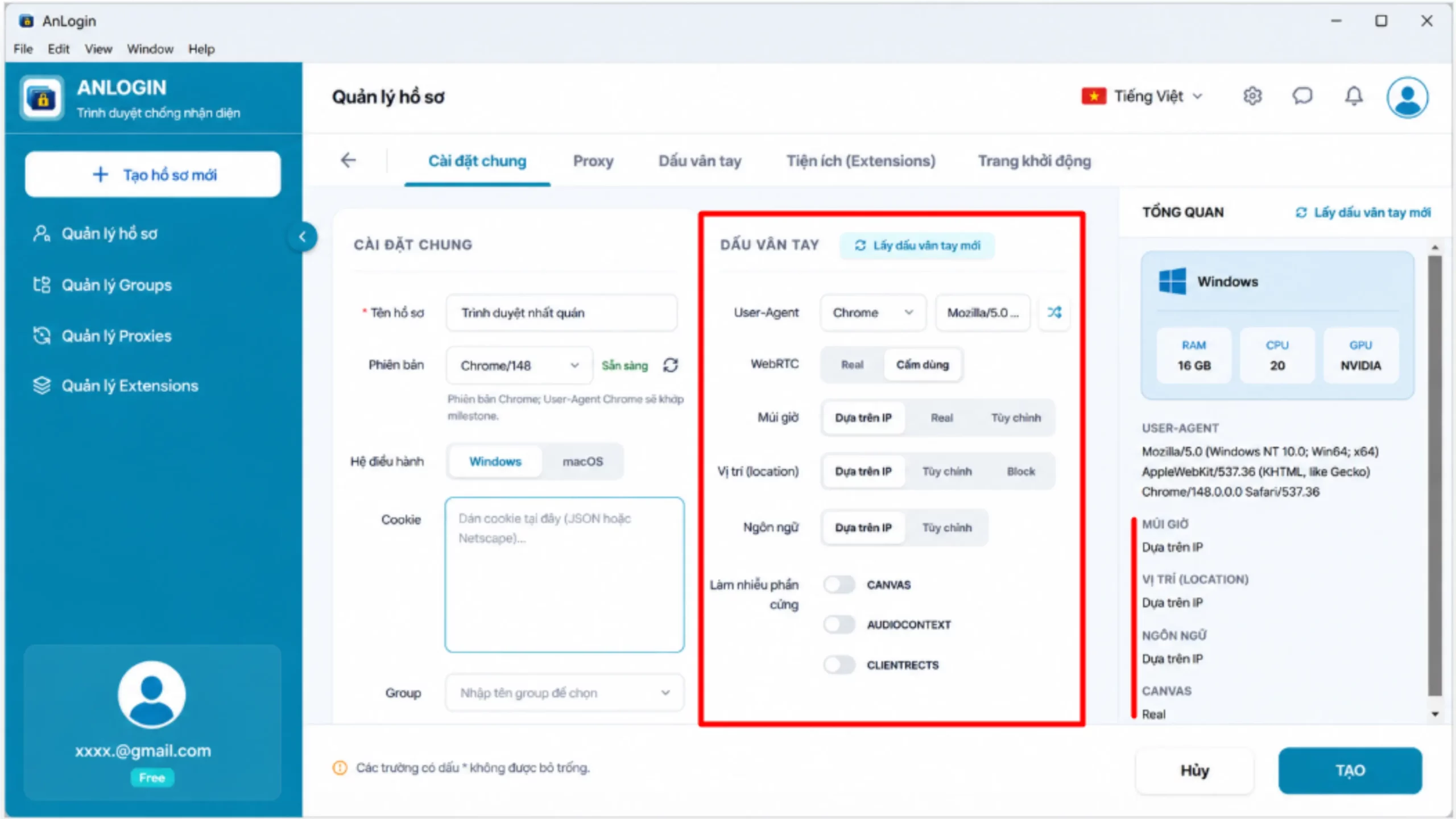Set Múi giờ to Tùy chỉnh

pos(1016,417)
